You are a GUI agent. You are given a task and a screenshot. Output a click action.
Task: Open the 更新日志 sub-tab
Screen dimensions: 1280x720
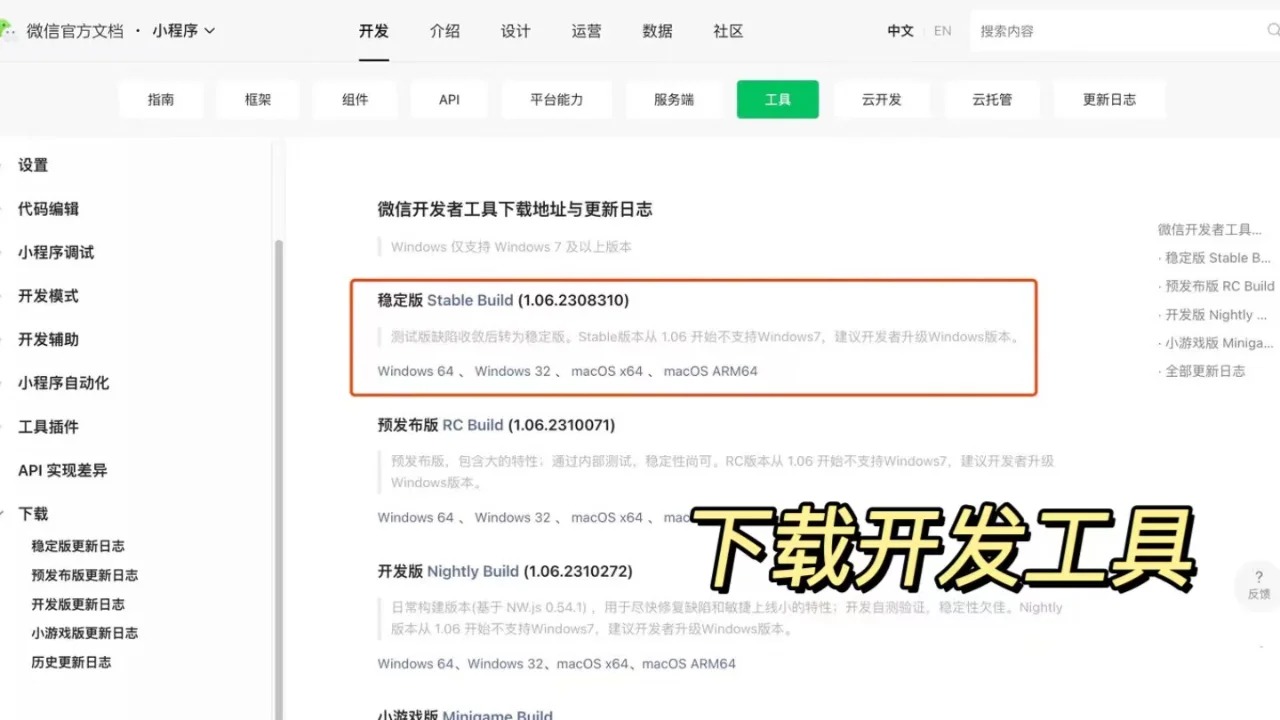[x=1109, y=99]
